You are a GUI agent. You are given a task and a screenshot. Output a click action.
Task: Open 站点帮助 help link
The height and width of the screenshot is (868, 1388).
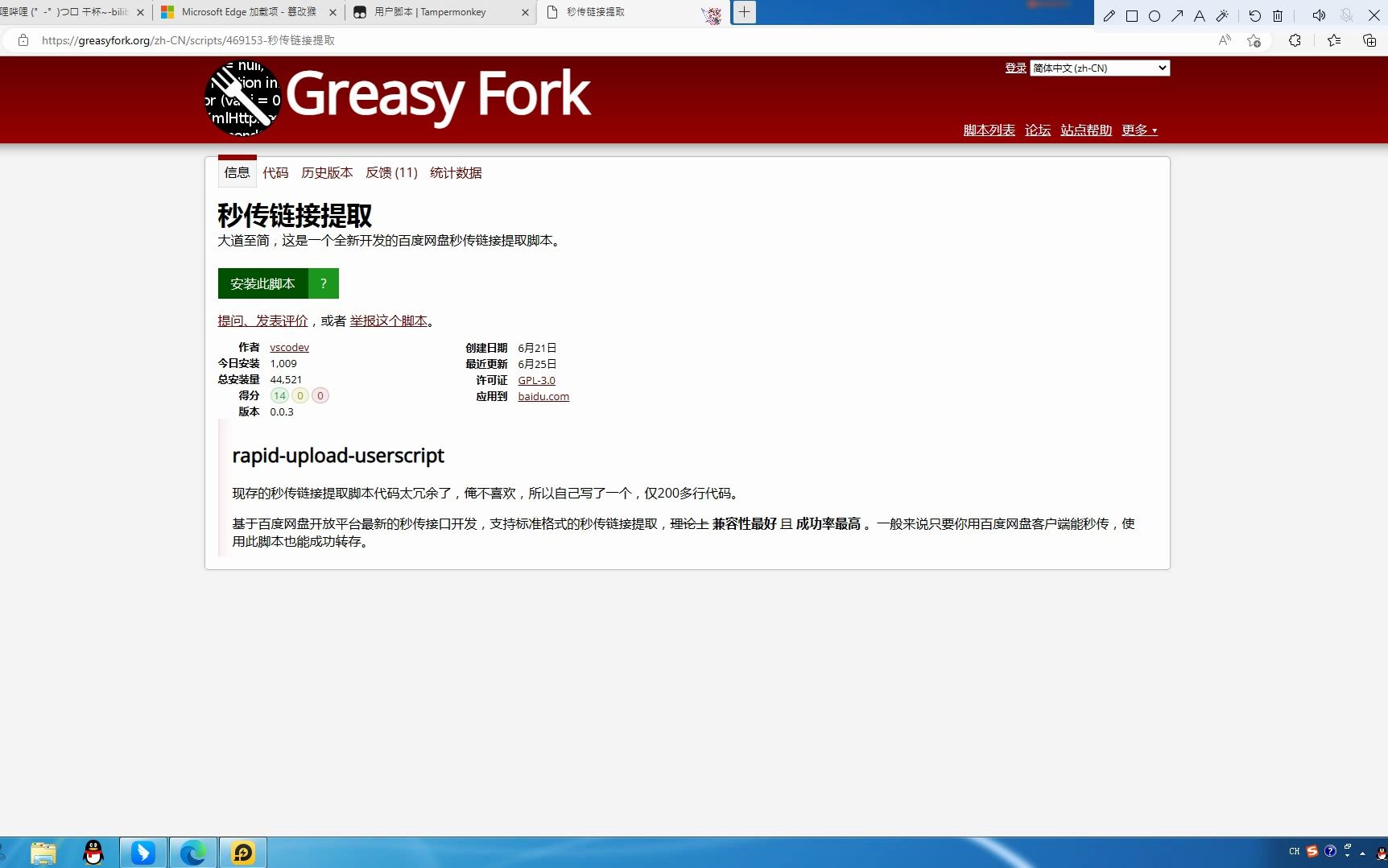(x=1086, y=130)
